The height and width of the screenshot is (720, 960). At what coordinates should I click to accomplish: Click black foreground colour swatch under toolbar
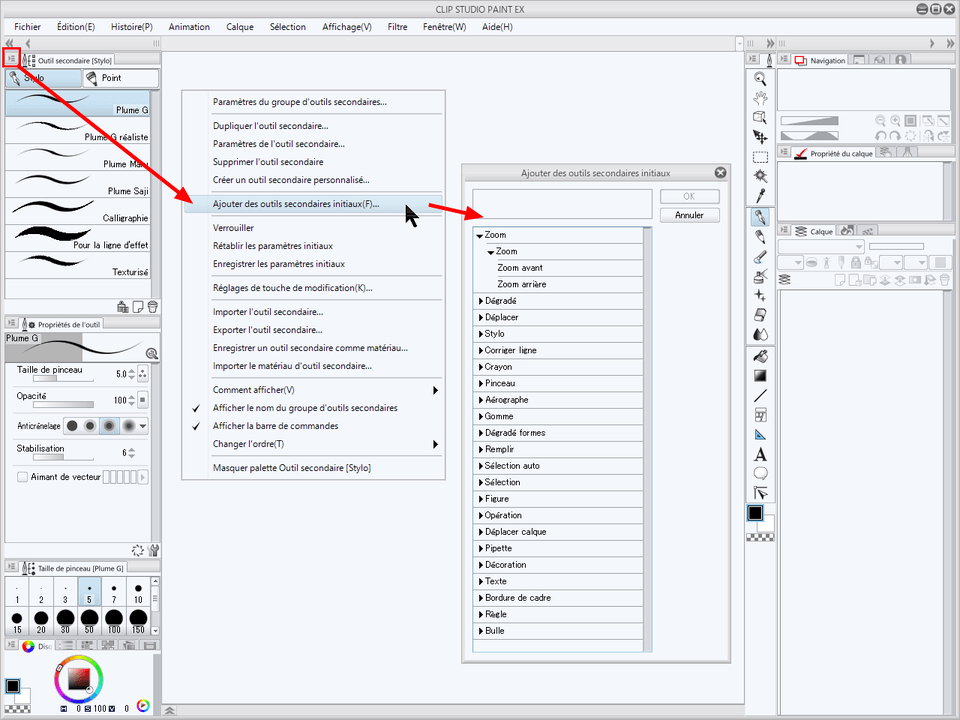[755, 513]
